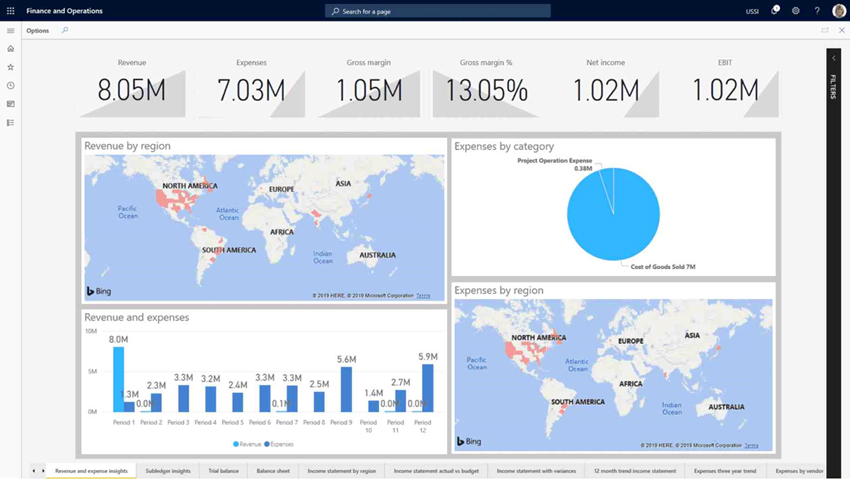Open Income statement by region tab

(341, 470)
